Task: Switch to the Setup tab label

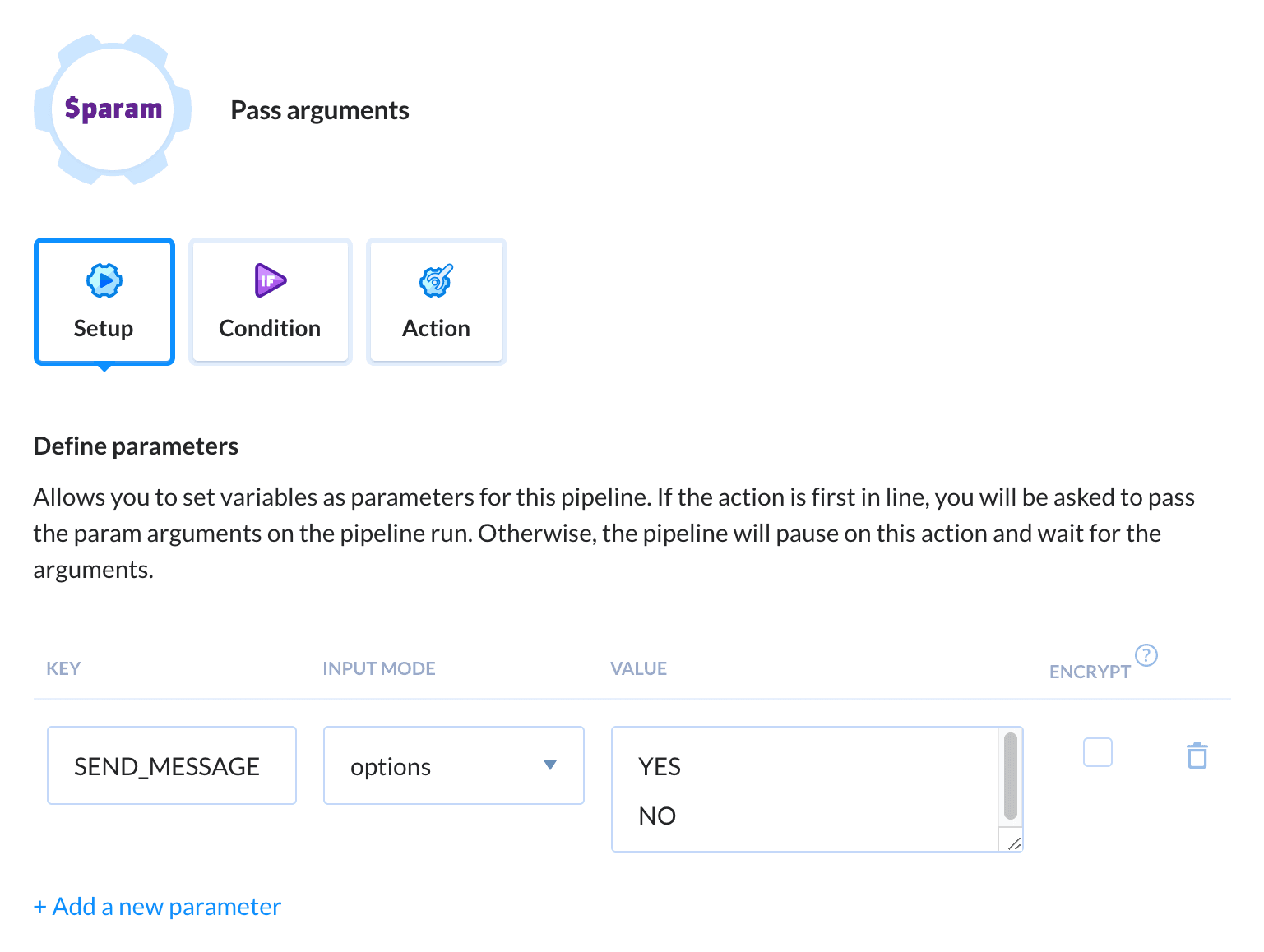Action: [x=104, y=329]
